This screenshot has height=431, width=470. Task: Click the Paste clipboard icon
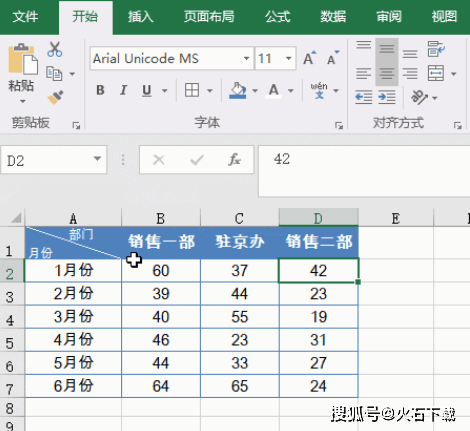(23, 59)
